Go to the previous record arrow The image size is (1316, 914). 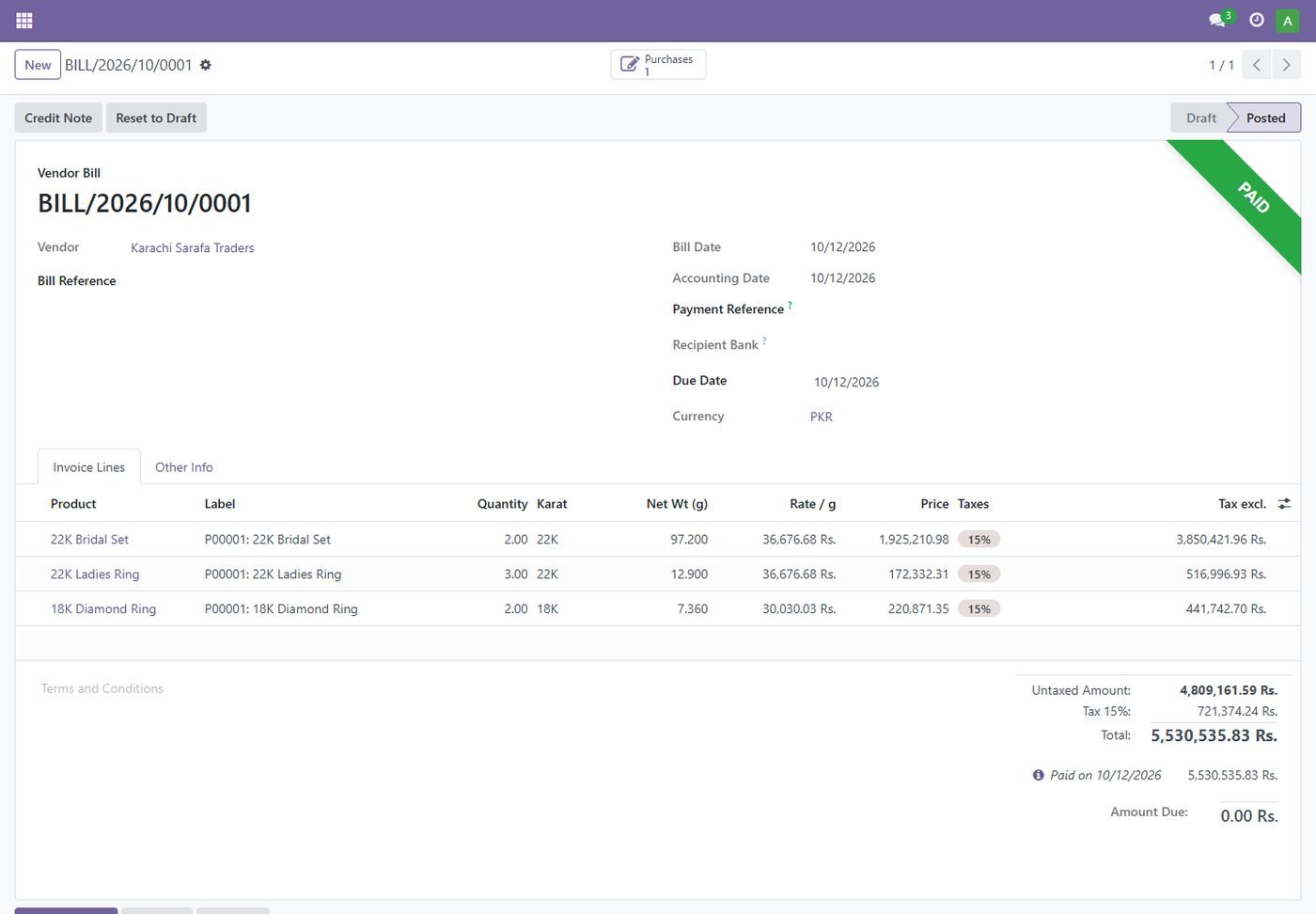[x=1257, y=65]
